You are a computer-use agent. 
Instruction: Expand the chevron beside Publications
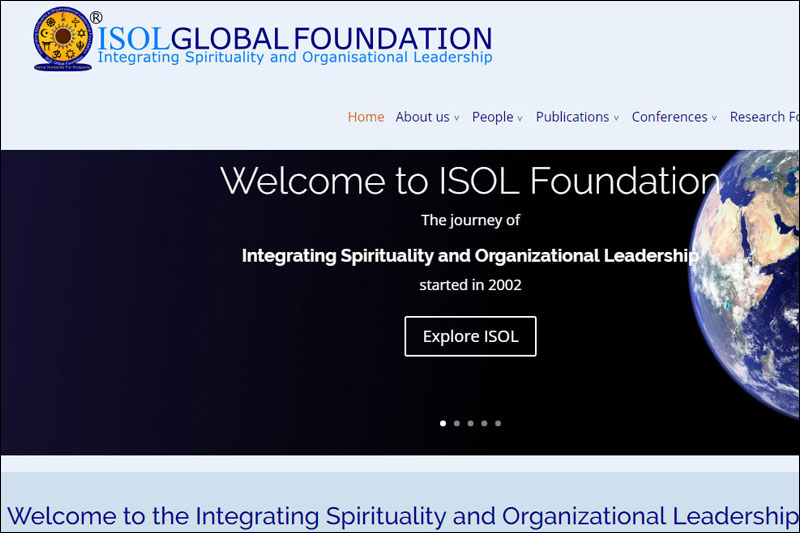coord(616,118)
